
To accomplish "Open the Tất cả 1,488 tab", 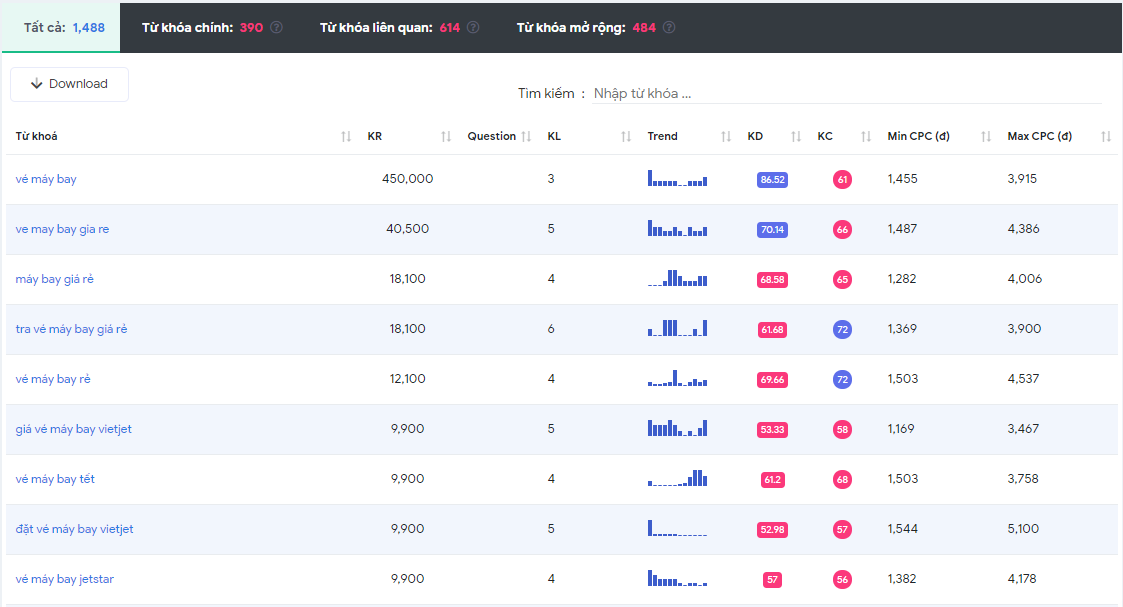I will tap(62, 28).
